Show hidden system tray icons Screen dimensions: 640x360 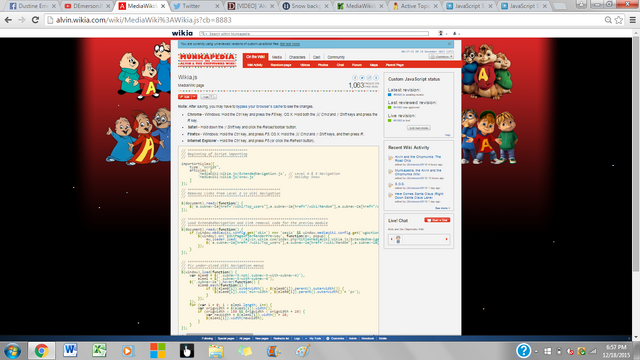[536, 351]
